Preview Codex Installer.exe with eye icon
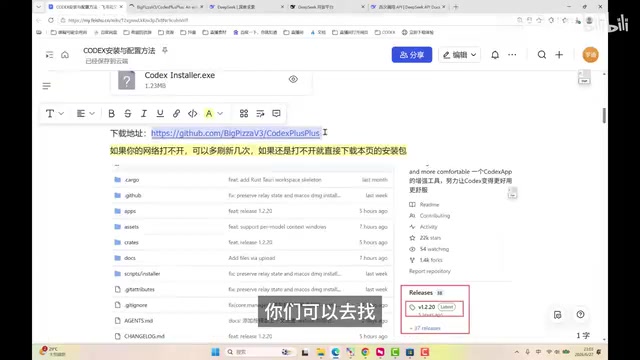The height and width of the screenshot is (360, 640). pyautogui.click(x=293, y=79)
